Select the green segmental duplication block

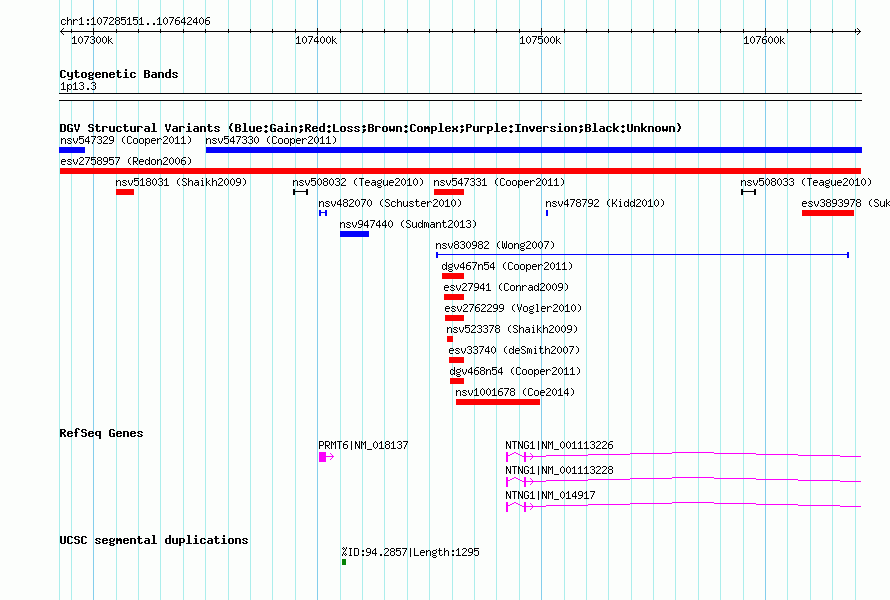pos(344,563)
